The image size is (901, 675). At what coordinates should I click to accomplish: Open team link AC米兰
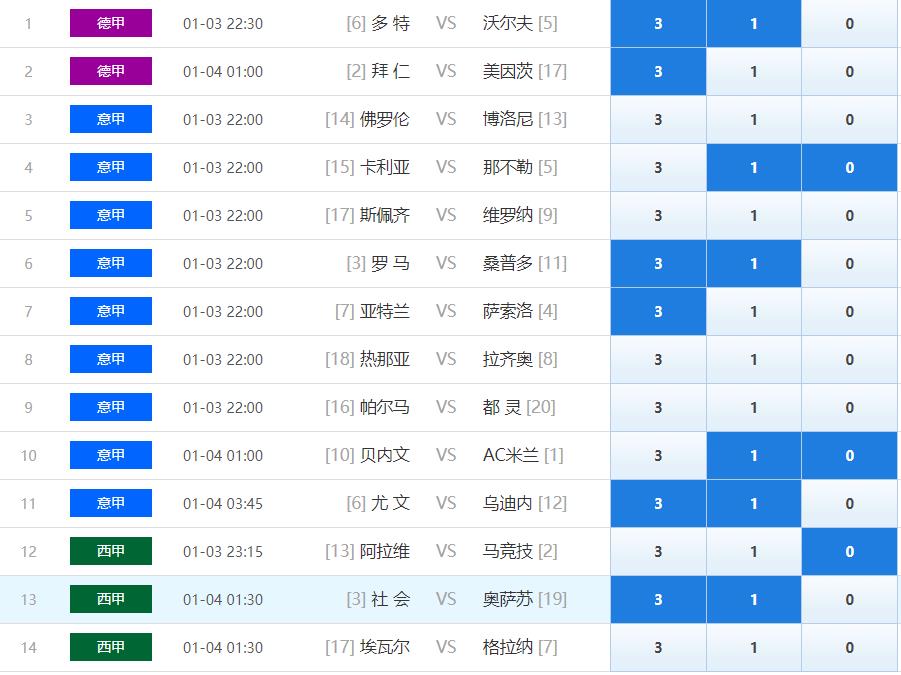click(x=511, y=456)
